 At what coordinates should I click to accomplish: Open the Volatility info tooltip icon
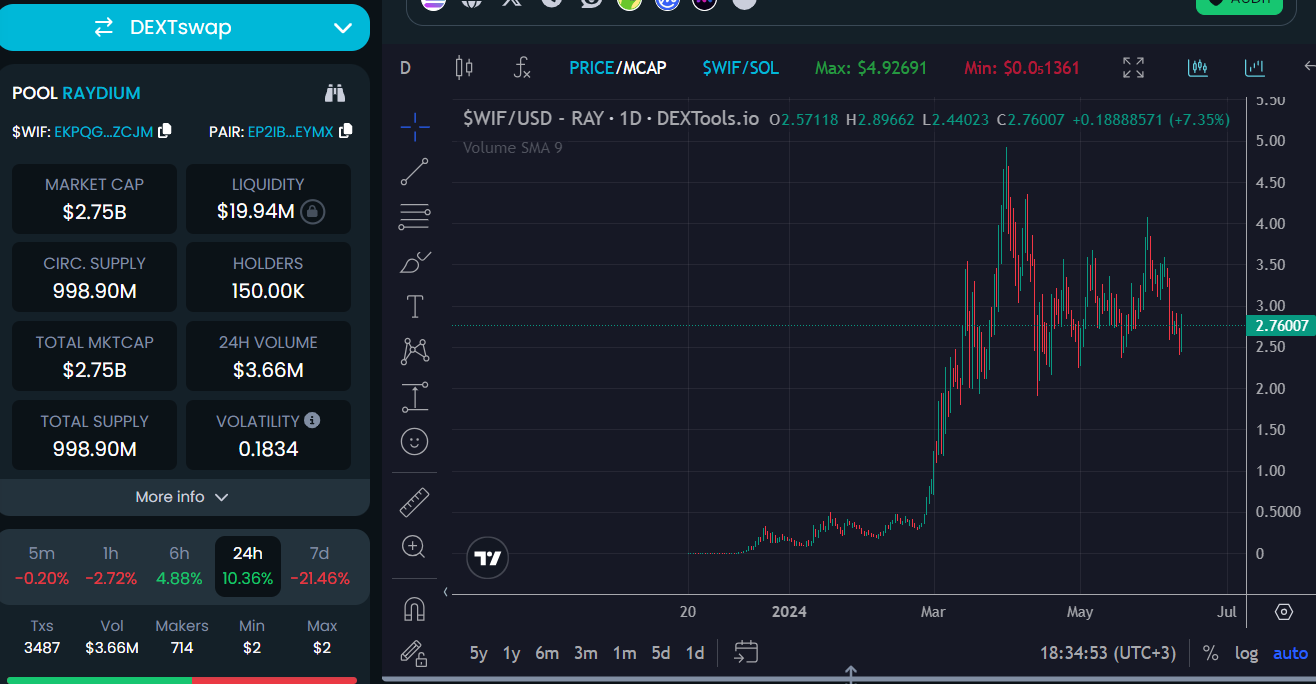[312, 421]
